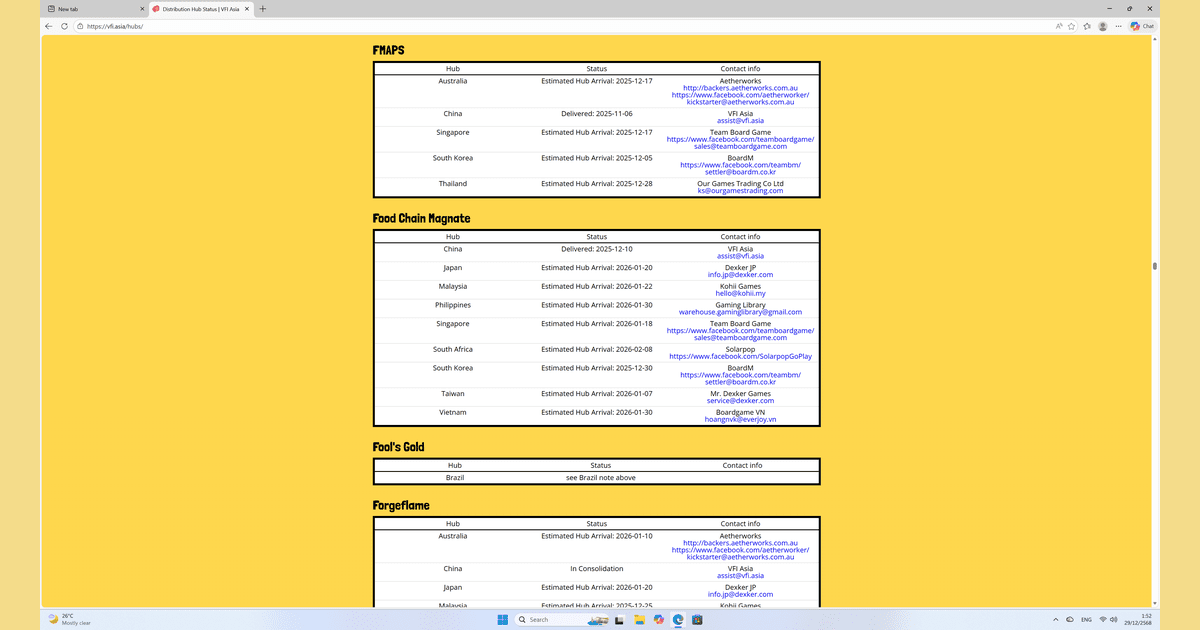This screenshot has width=1200, height=630.
Task: Add a new tab with the plus button
Action: click(263, 9)
